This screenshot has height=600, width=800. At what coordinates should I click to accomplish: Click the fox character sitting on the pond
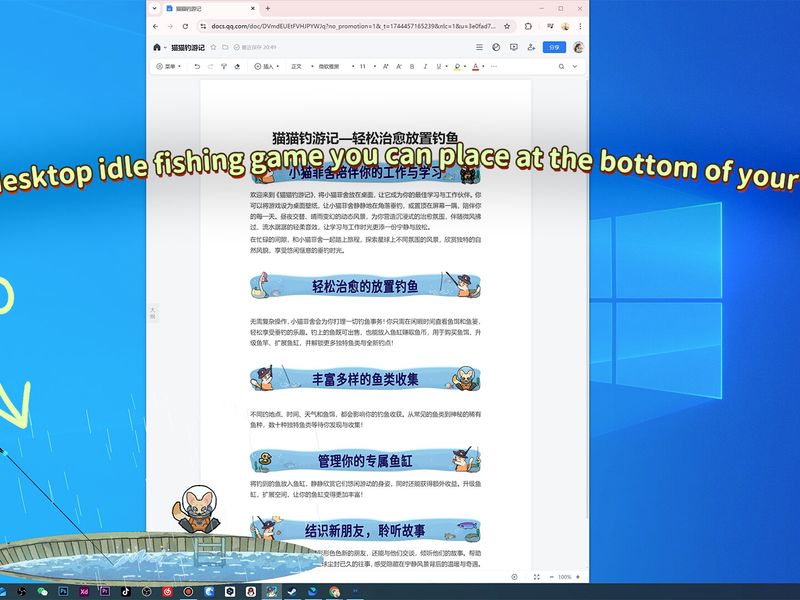(x=196, y=509)
